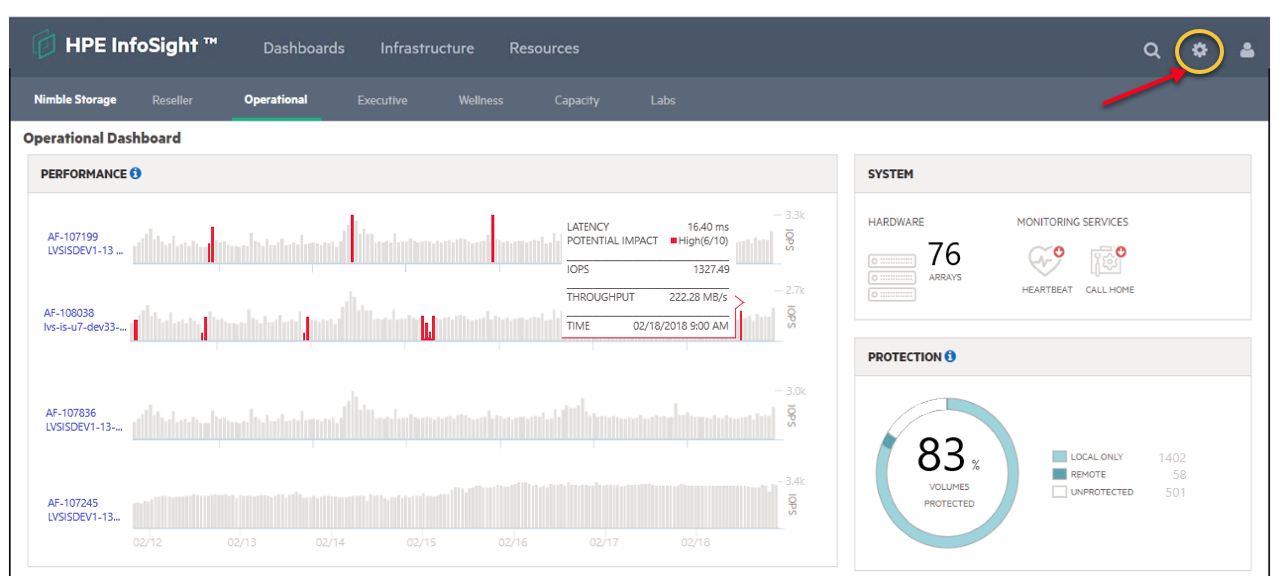Switch to the Capacity tab
The width and height of the screenshot is (1283, 577).
(577, 100)
